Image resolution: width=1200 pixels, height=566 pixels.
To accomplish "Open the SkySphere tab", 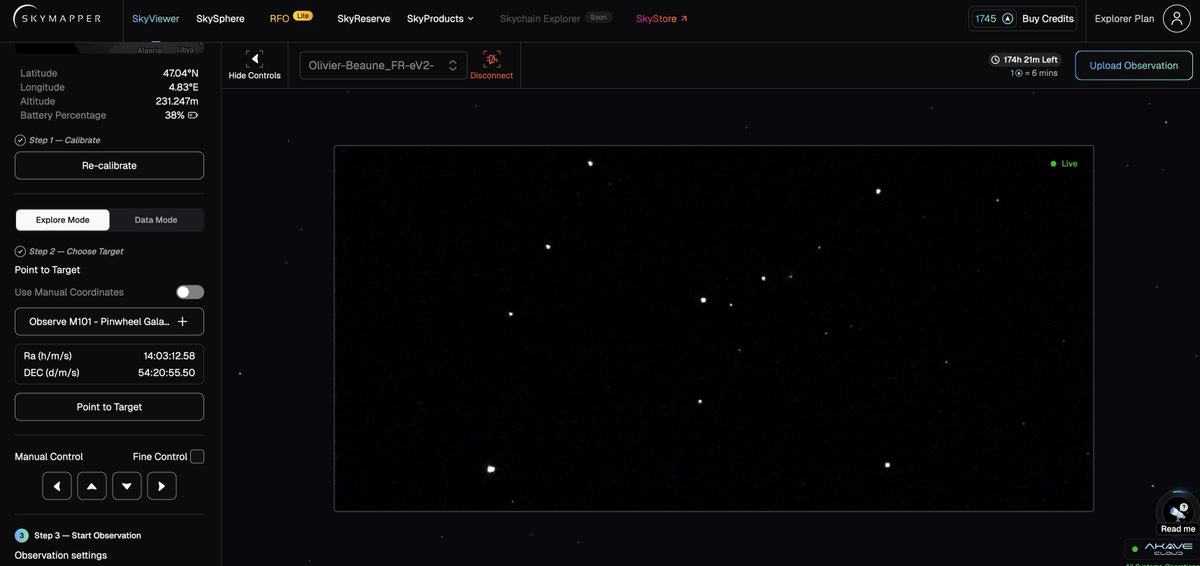I will click(x=220, y=18).
